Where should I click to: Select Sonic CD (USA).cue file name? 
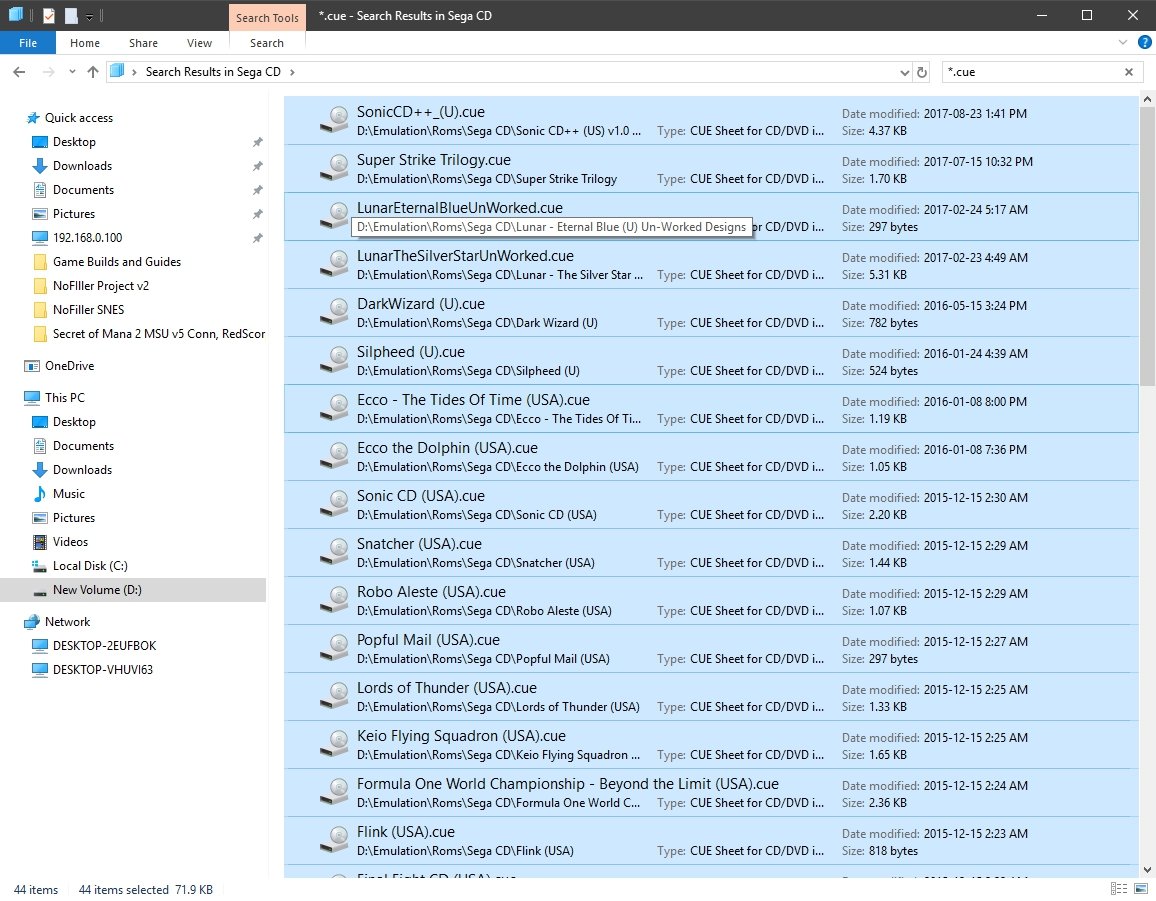pyautogui.click(x=421, y=496)
